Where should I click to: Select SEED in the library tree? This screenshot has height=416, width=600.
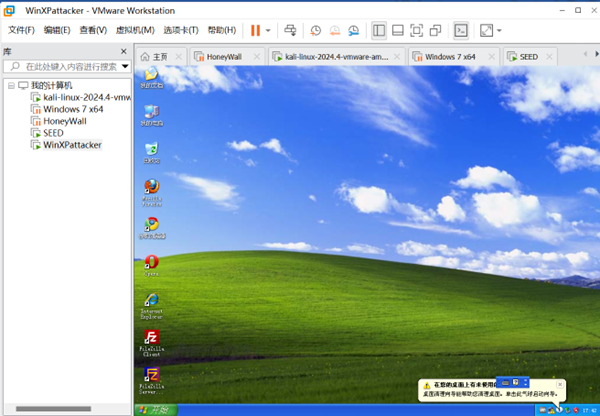53,133
